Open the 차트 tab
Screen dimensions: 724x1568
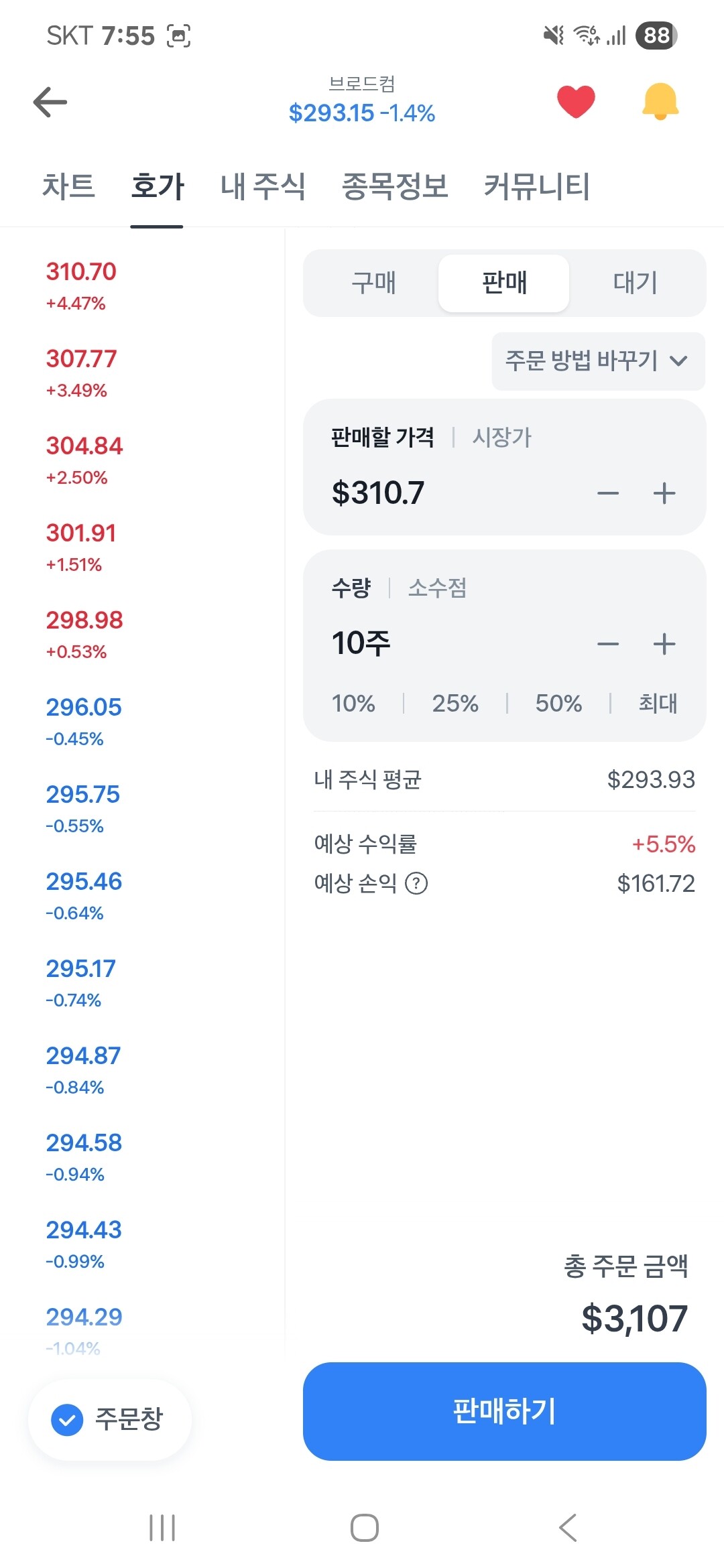click(x=68, y=186)
